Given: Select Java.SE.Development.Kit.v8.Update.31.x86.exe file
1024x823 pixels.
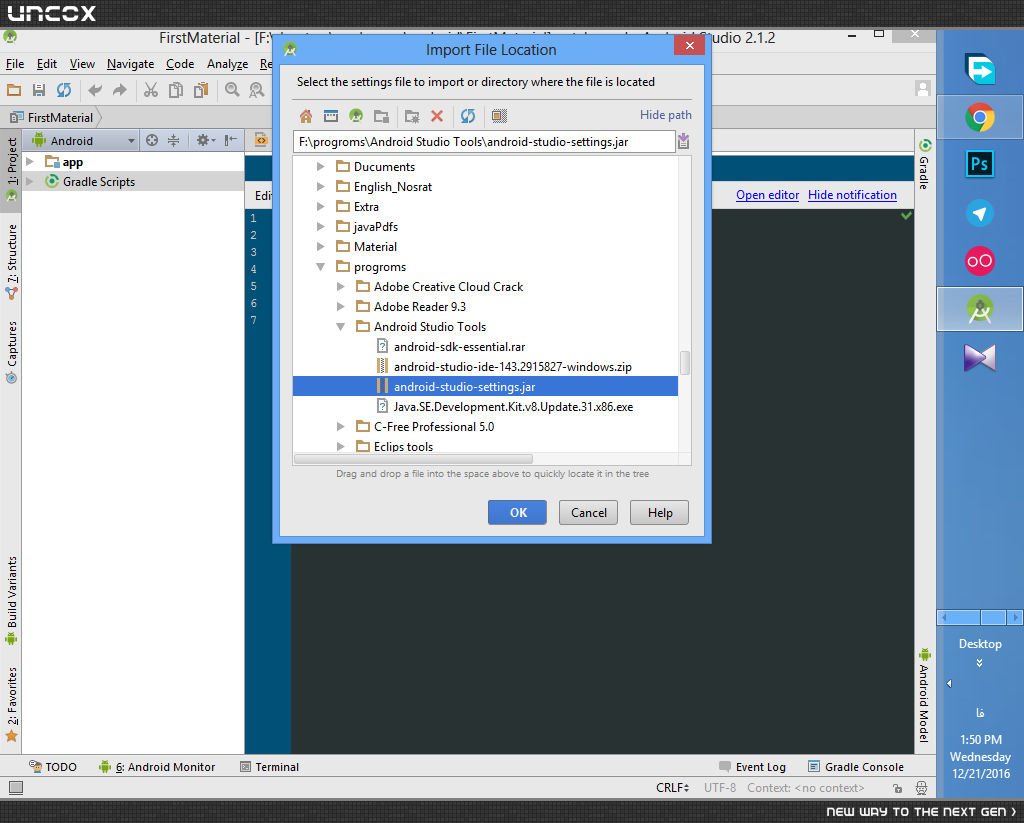Looking at the screenshot, I should [513, 407].
